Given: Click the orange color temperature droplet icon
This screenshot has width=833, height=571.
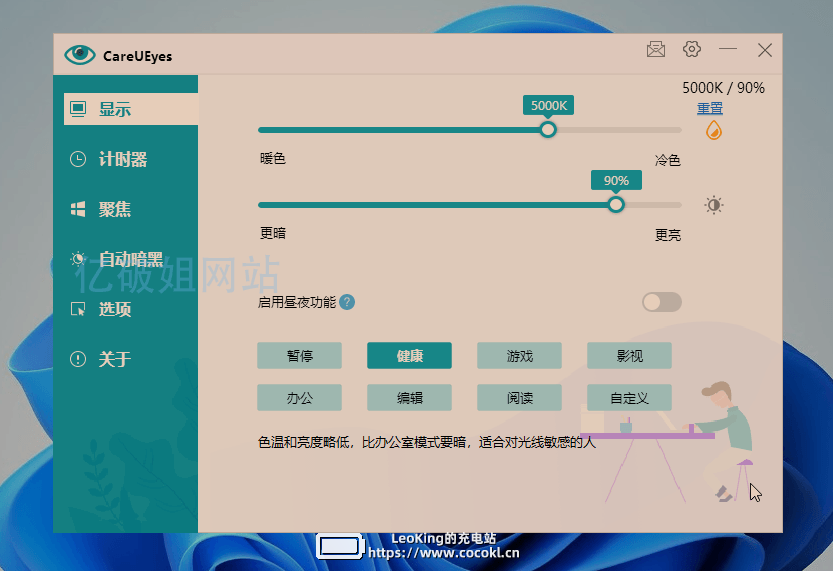Looking at the screenshot, I should (713, 130).
